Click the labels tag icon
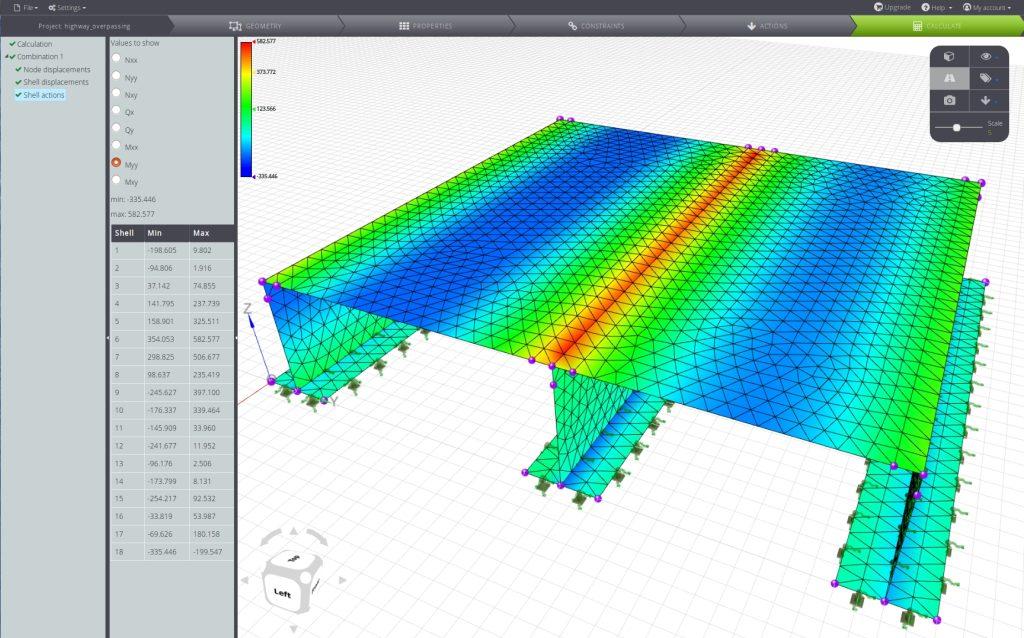The height and width of the screenshot is (638, 1024). (986, 79)
